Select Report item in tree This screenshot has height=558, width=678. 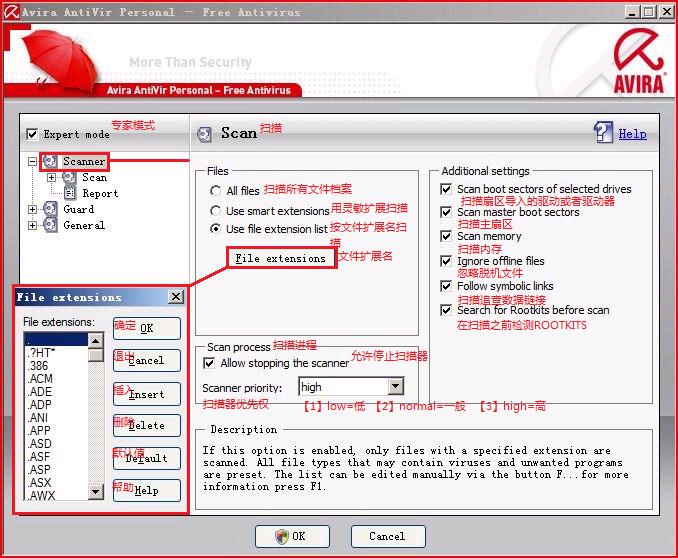[x=100, y=193]
